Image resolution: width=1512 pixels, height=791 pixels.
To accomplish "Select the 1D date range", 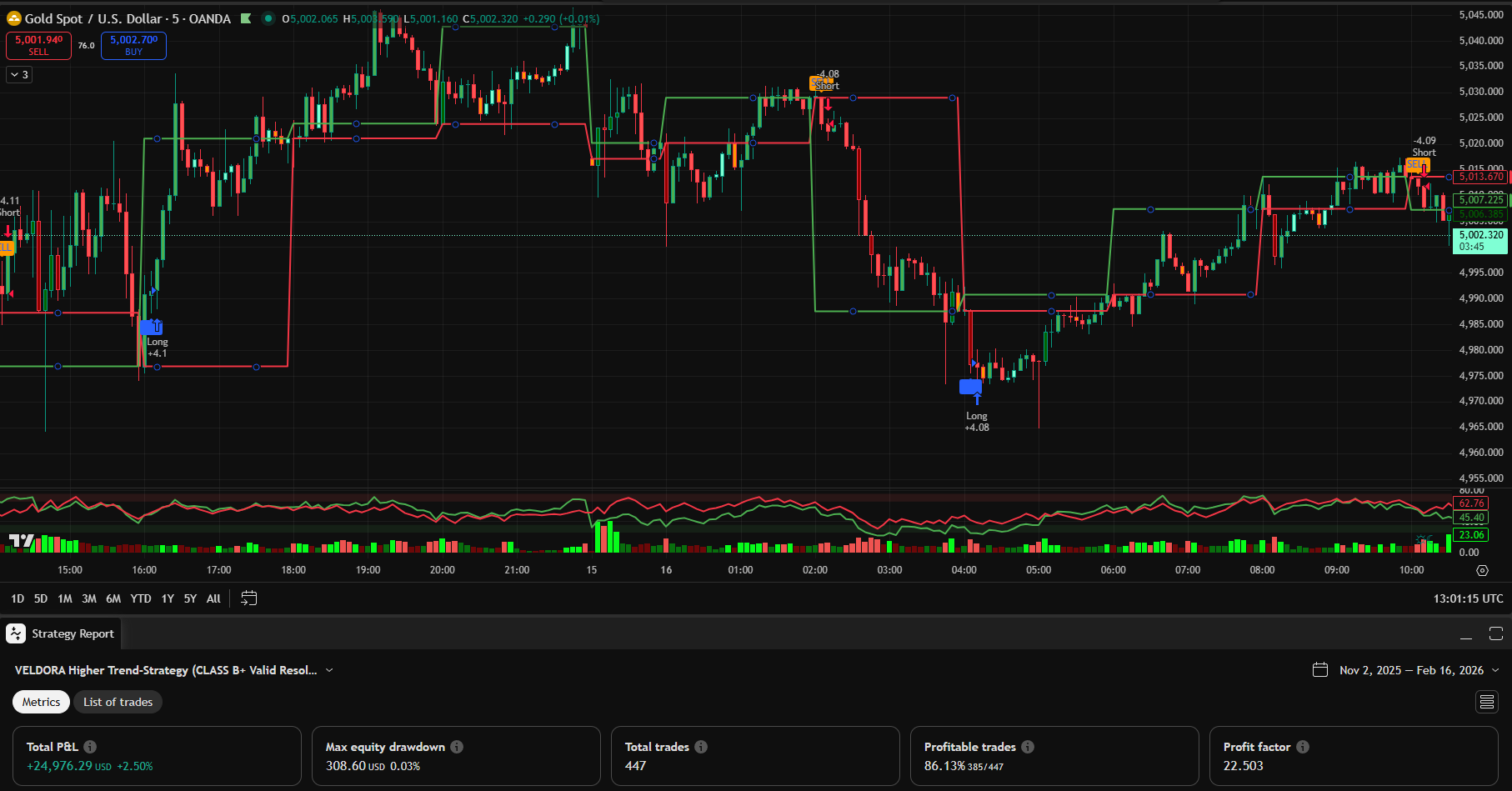I will 18,598.
